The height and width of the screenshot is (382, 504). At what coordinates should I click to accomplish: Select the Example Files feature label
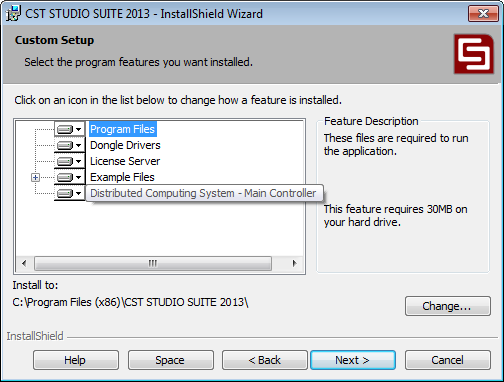point(122,177)
